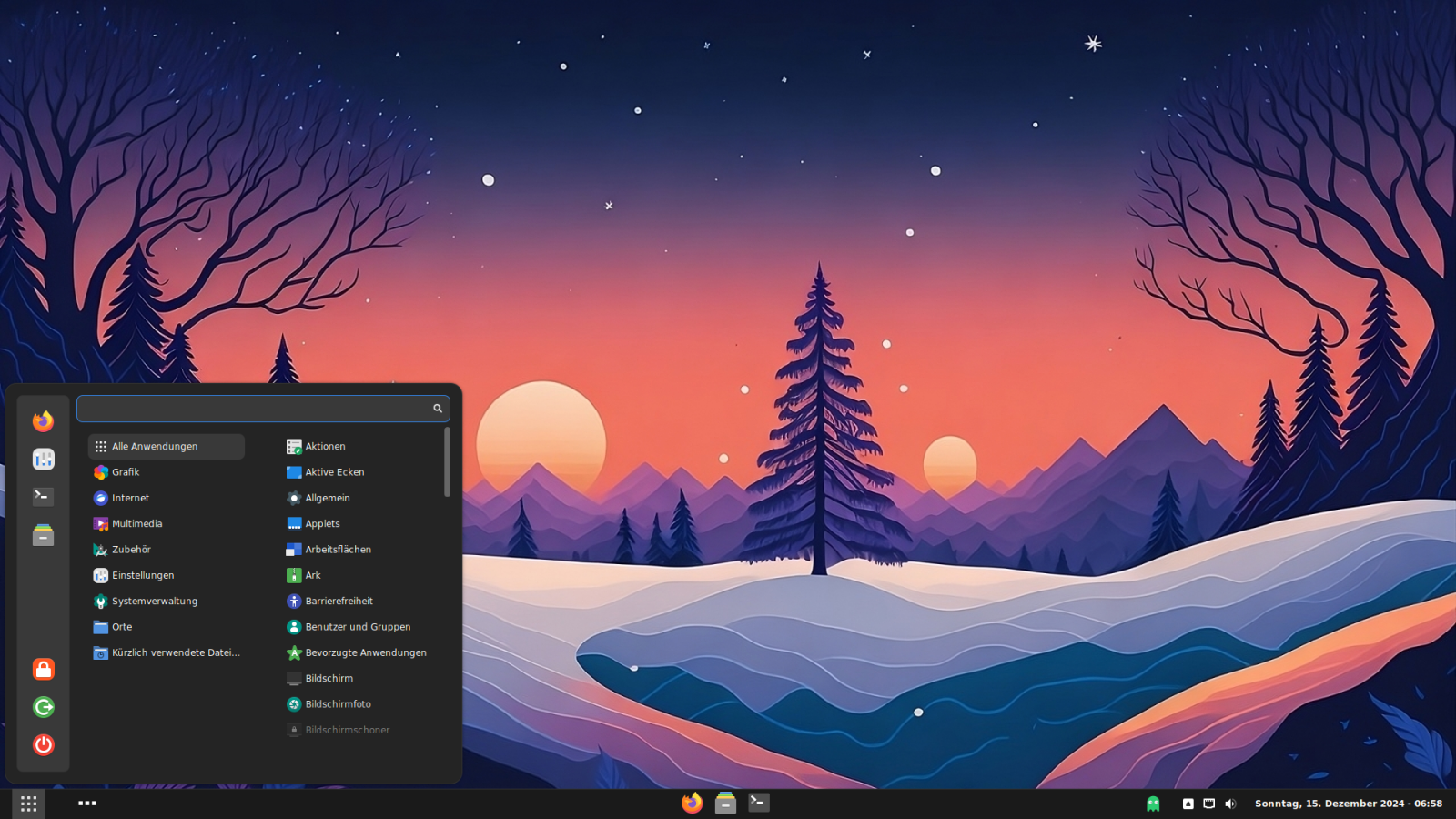1456x819 pixels.
Task: Launch the Bildschirmfoto application
Action: point(338,704)
